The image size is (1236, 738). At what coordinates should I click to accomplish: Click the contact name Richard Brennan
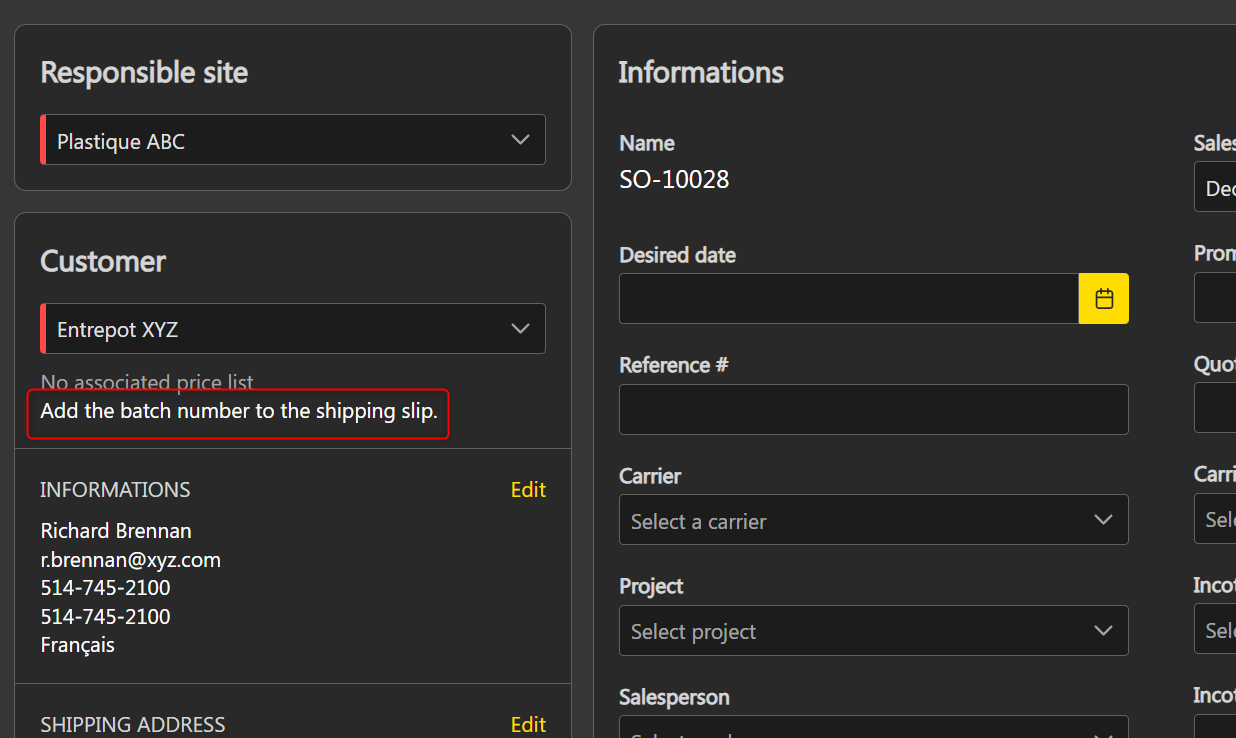[116, 531]
